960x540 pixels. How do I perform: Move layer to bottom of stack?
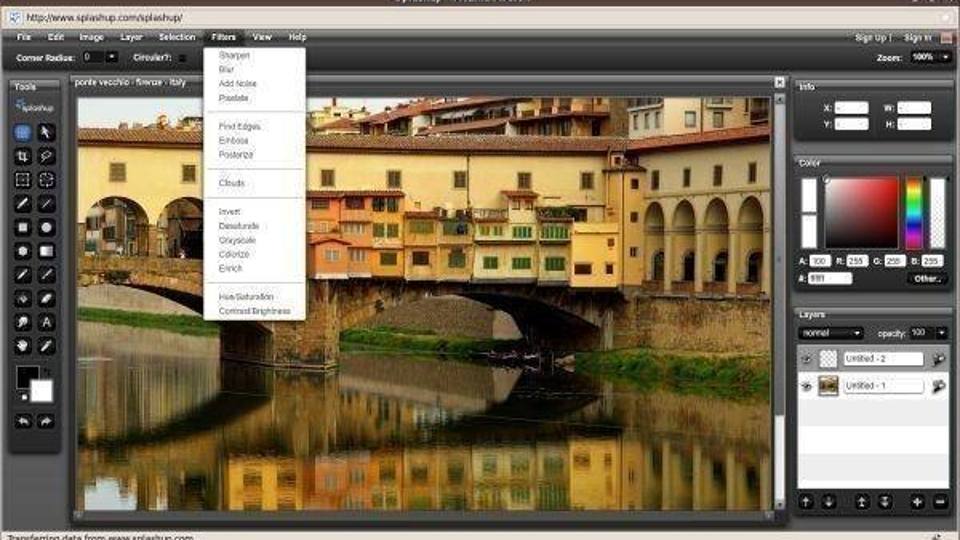pyautogui.click(x=885, y=502)
